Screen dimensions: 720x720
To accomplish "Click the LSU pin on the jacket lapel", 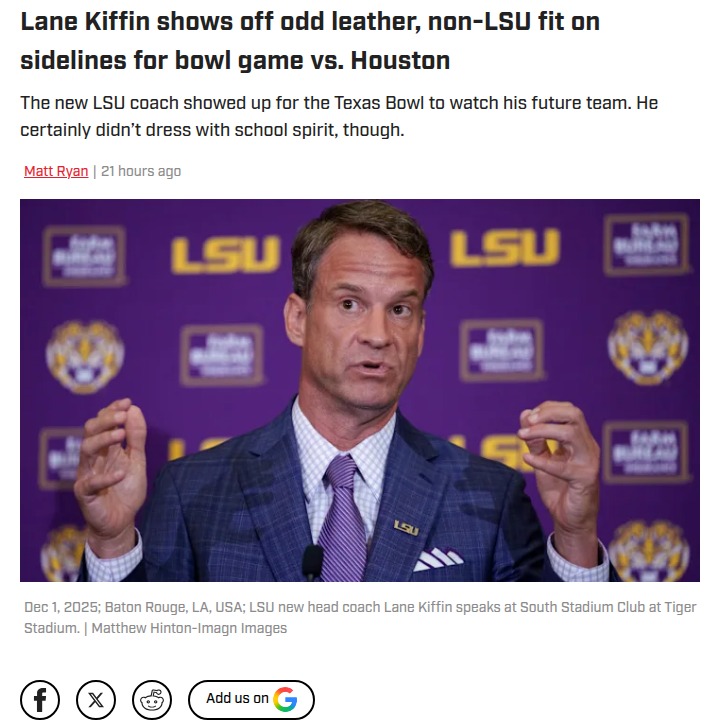I will 406,527.
